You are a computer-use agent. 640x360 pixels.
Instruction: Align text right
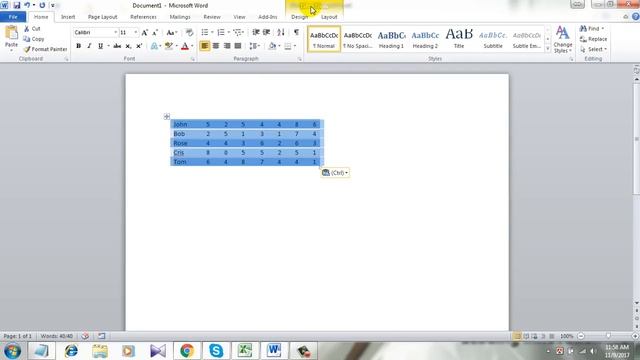point(227,46)
